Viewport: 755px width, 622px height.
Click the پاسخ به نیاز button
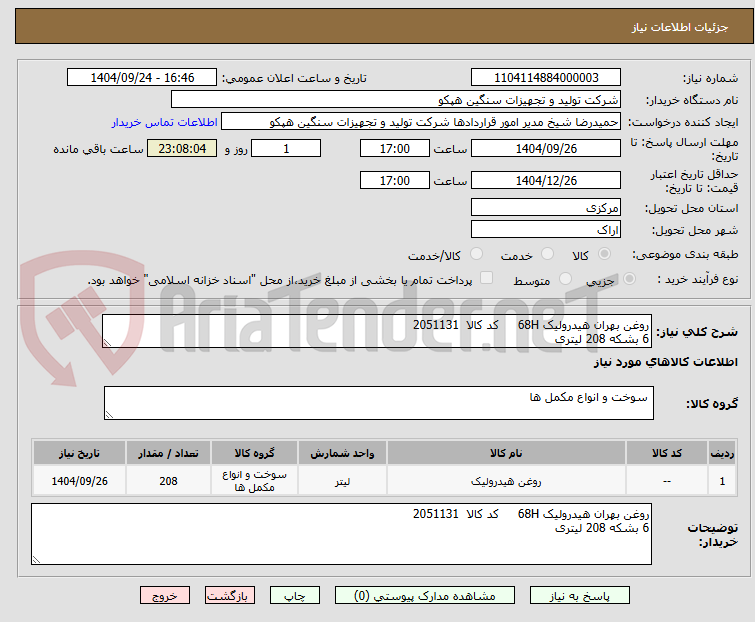580,596
